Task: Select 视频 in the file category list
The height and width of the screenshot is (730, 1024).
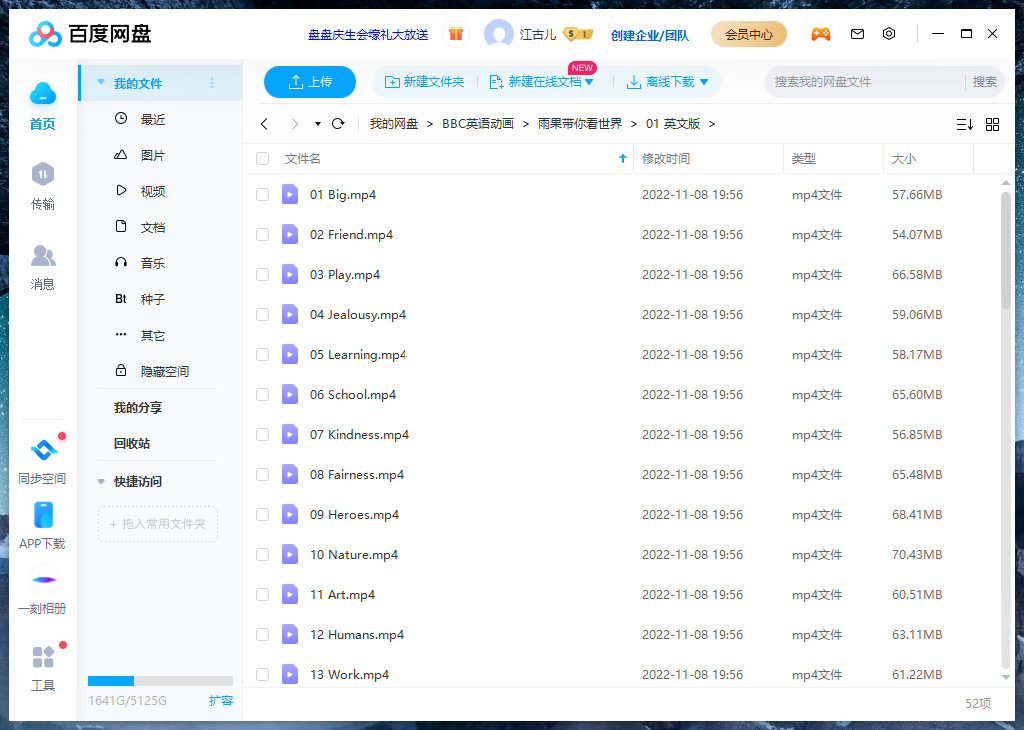Action: pos(152,192)
